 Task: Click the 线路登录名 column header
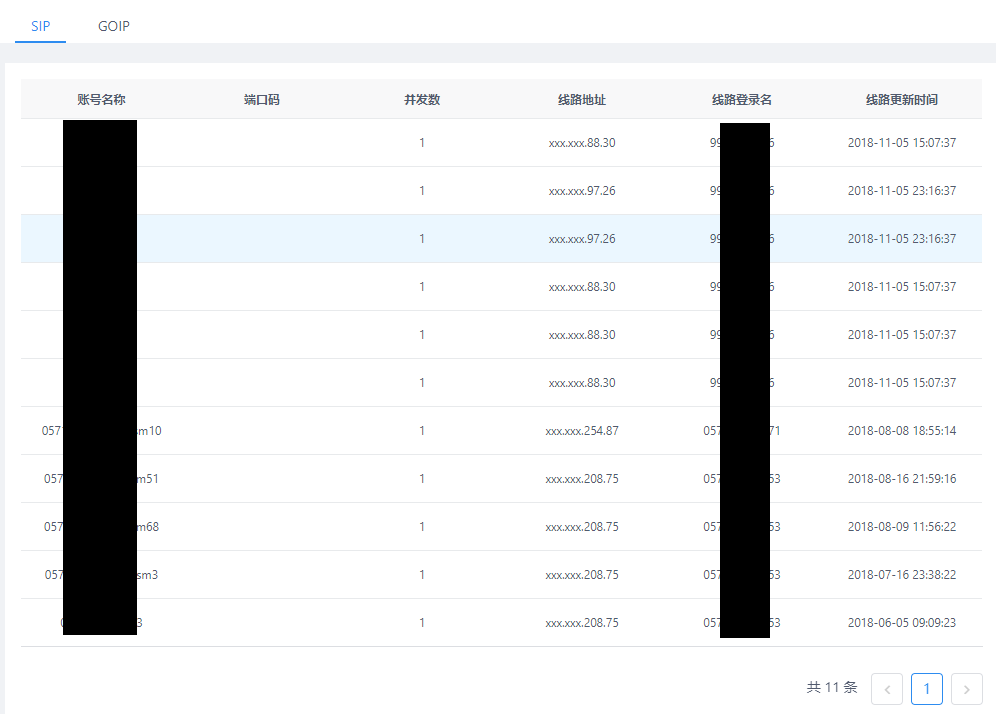point(742,99)
